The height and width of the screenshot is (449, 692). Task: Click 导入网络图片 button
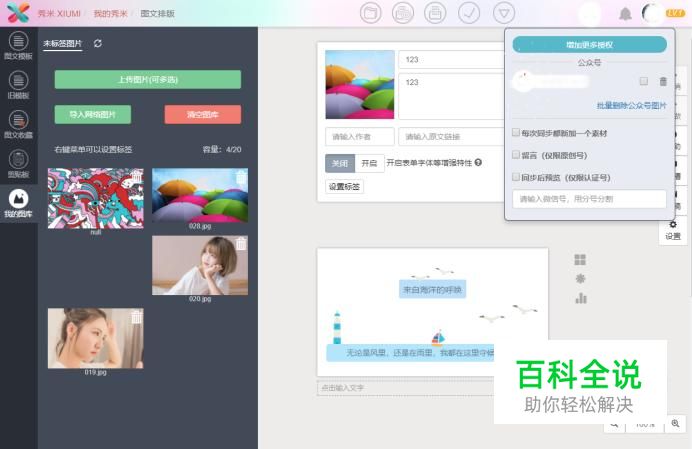[x=93, y=114]
